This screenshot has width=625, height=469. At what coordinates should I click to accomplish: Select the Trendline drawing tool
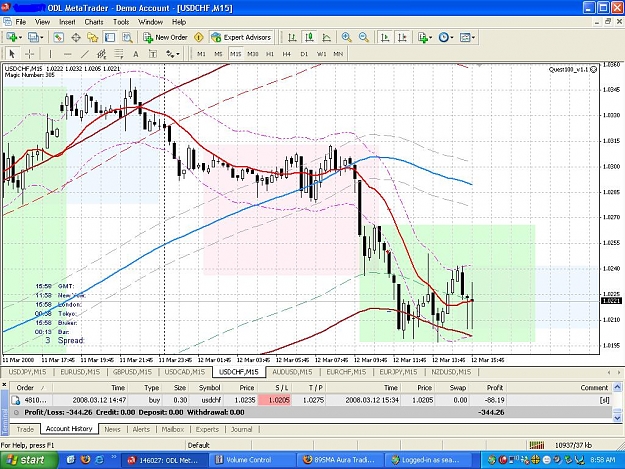click(85, 54)
